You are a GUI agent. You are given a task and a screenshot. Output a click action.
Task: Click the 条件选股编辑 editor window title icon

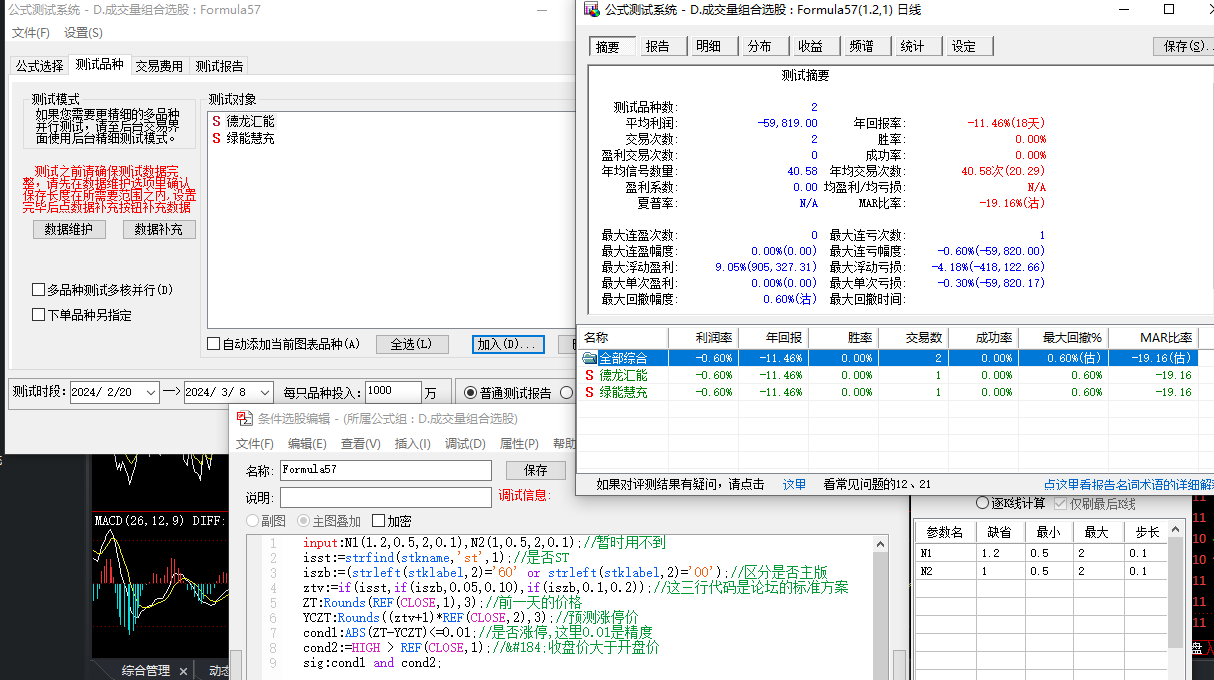click(x=245, y=418)
